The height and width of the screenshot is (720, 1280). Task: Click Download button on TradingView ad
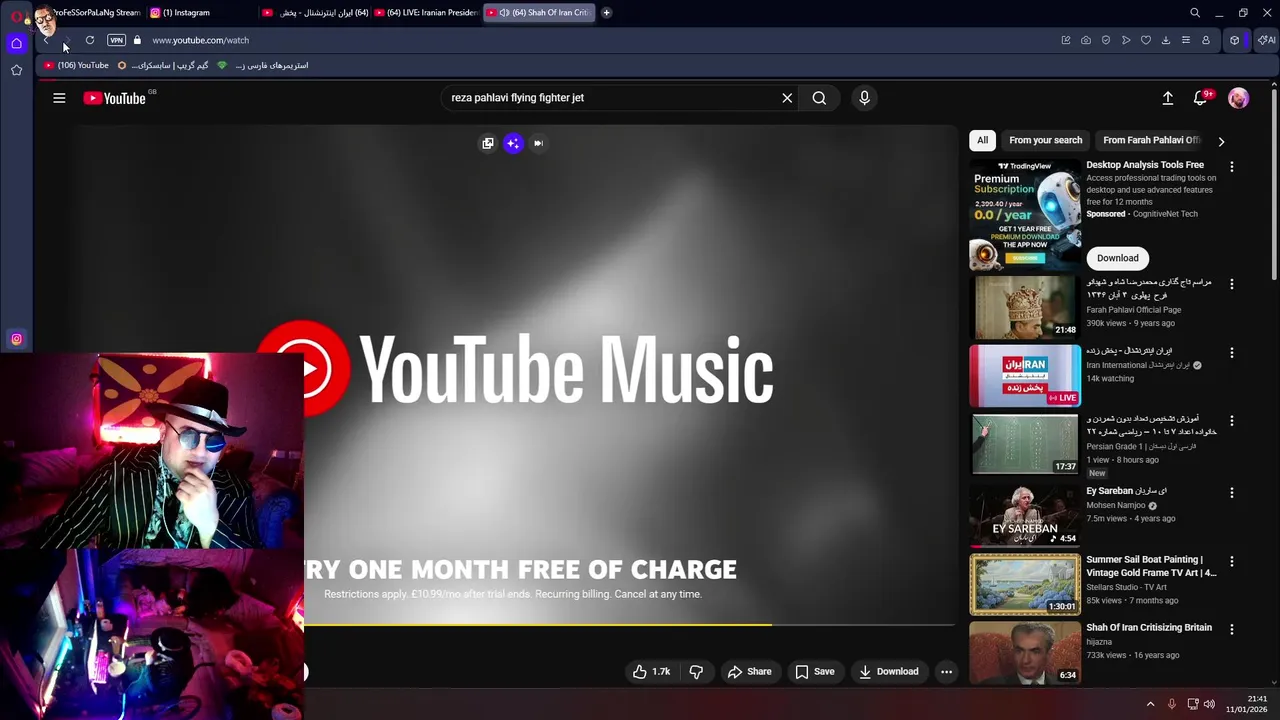(1118, 258)
